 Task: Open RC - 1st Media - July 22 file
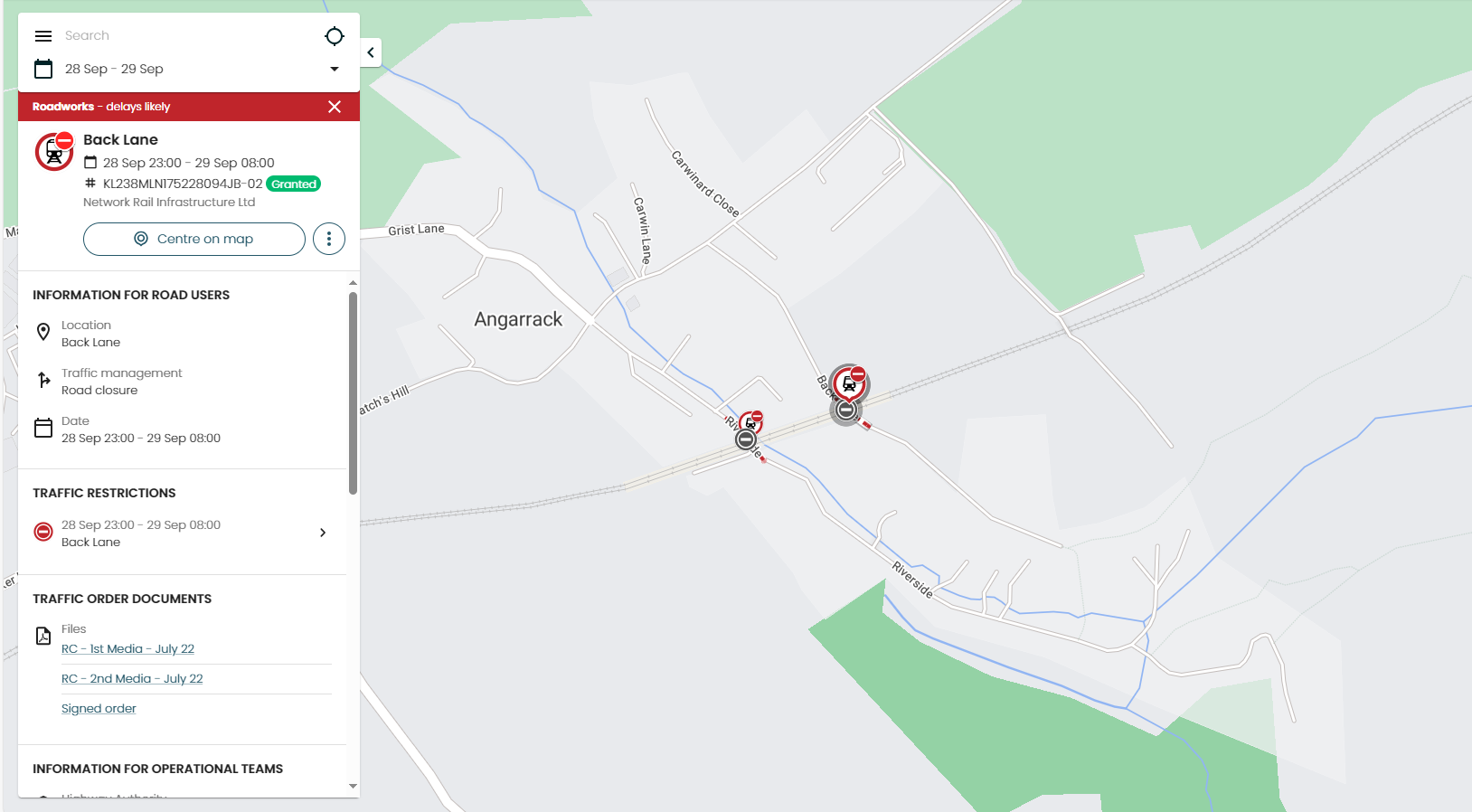point(127,649)
